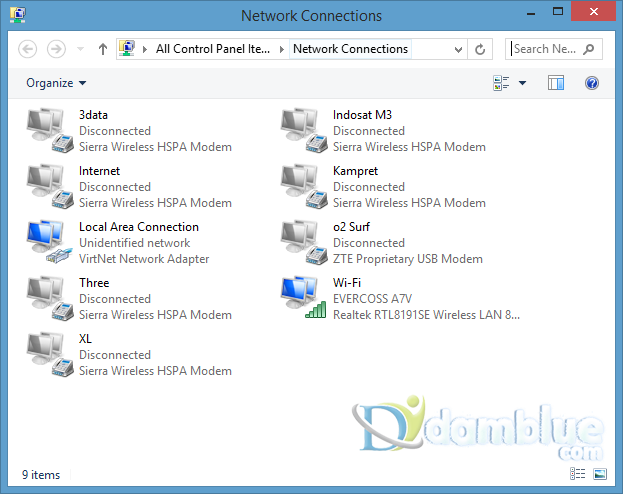Click the ZTE Proprietary USB Modem text
This screenshot has height=494, width=623.
408,259
